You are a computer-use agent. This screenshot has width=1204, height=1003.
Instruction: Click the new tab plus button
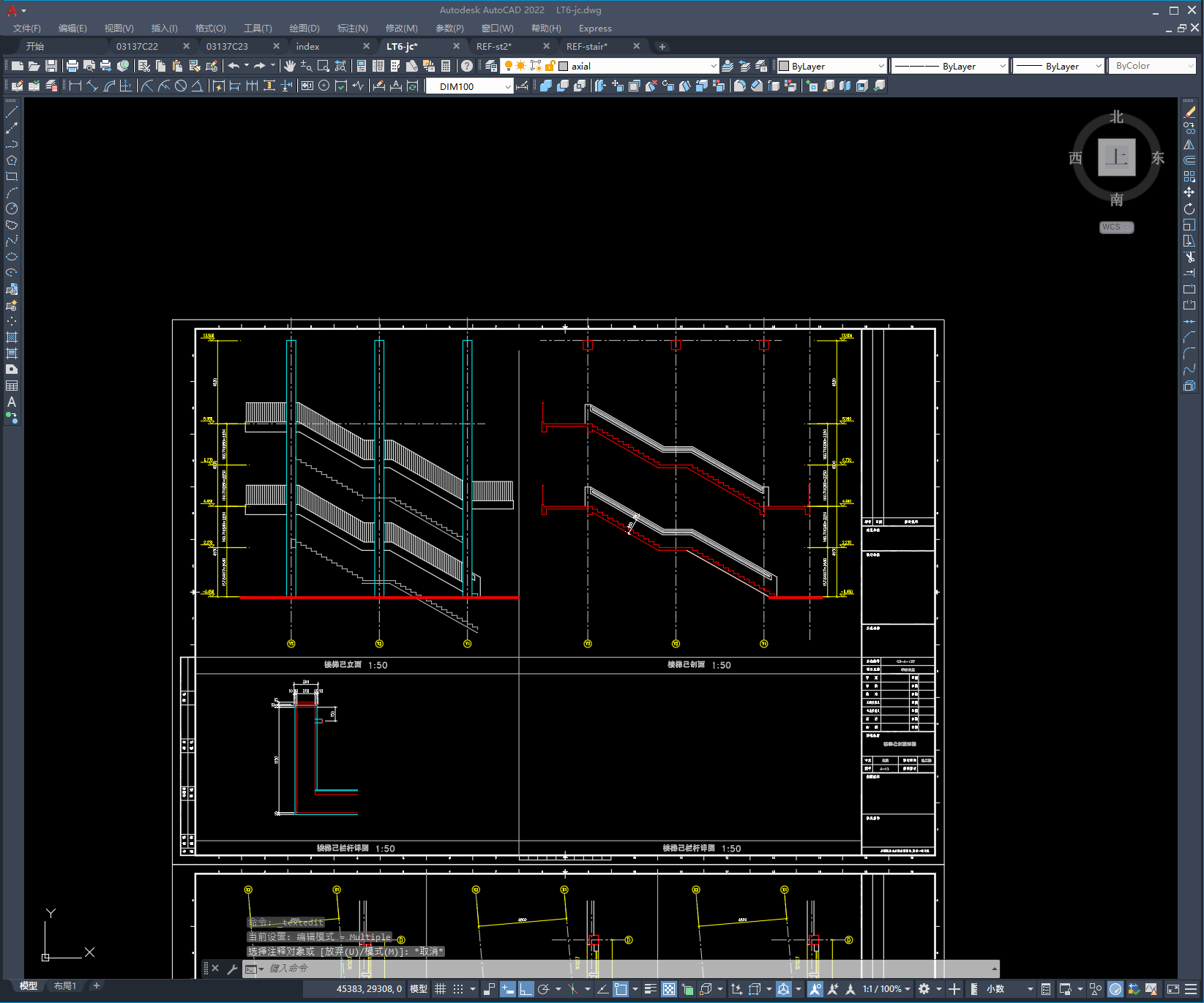click(662, 47)
